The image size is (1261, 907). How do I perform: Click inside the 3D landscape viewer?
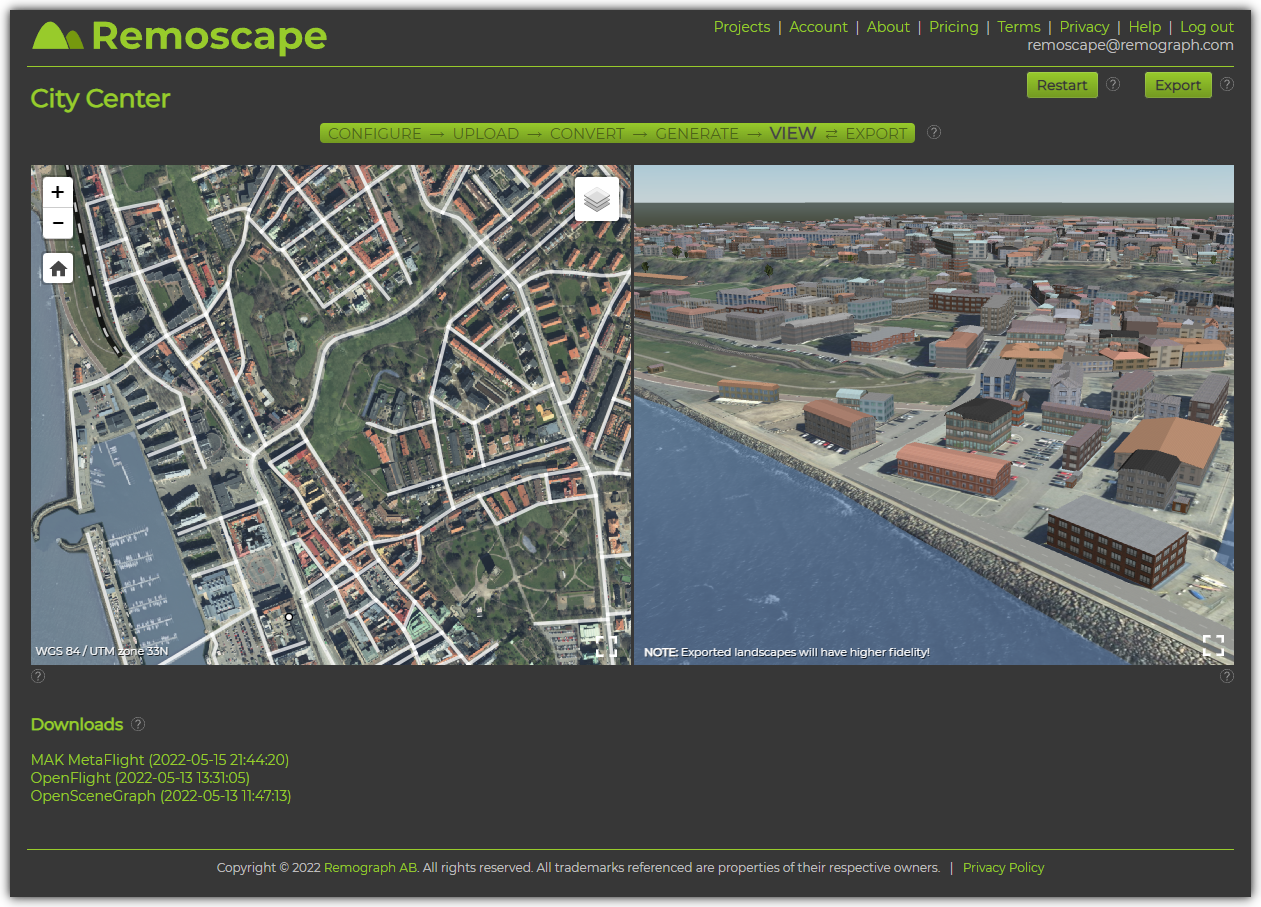(x=934, y=415)
